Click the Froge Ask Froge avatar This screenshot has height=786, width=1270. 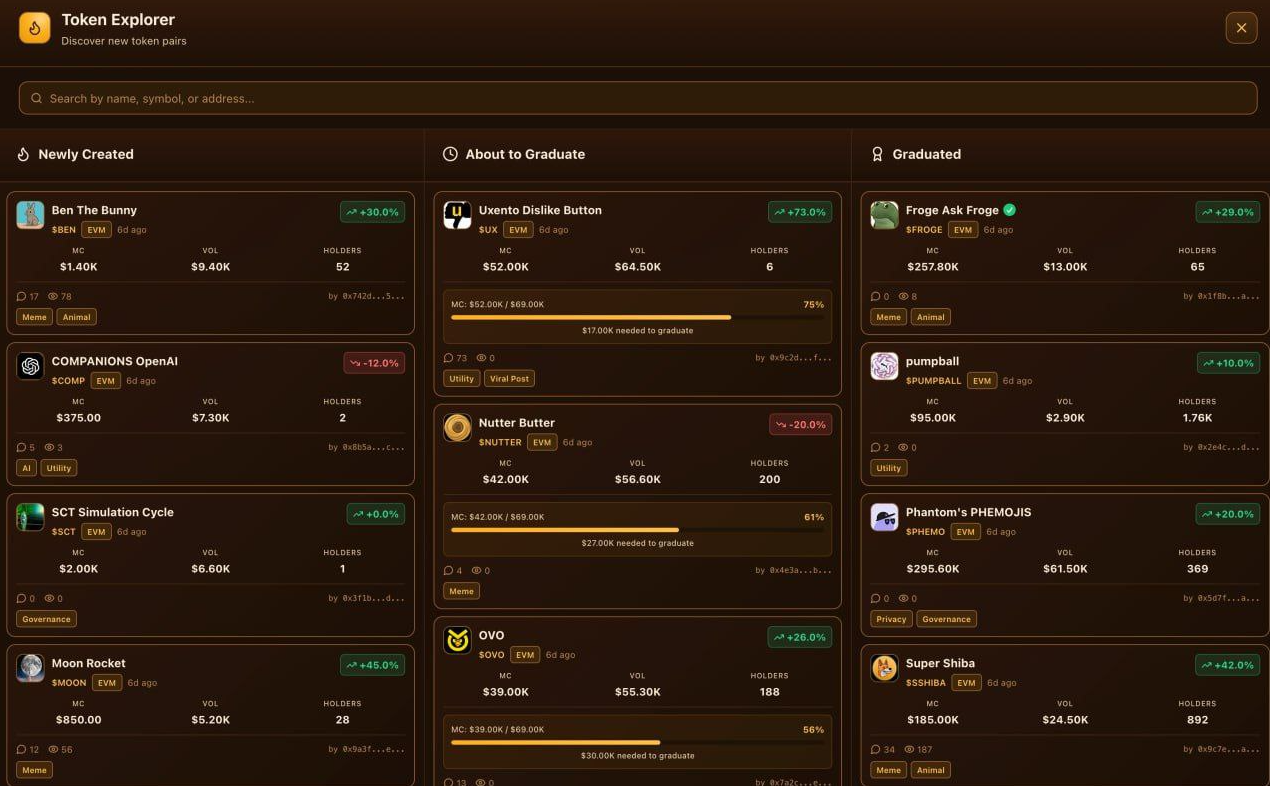(884, 215)
